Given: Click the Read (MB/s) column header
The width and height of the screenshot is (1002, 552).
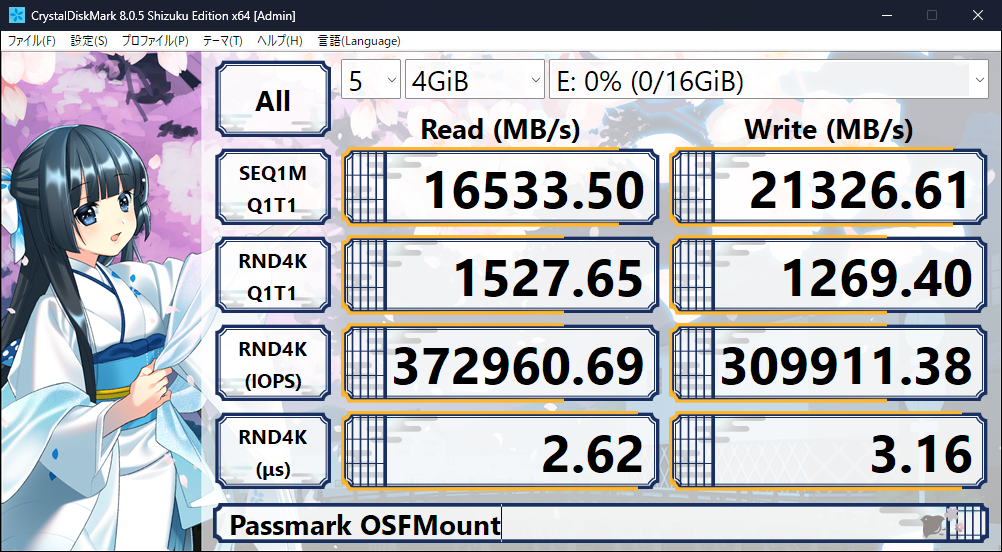Looking at the screenshot, I should 500,130.
